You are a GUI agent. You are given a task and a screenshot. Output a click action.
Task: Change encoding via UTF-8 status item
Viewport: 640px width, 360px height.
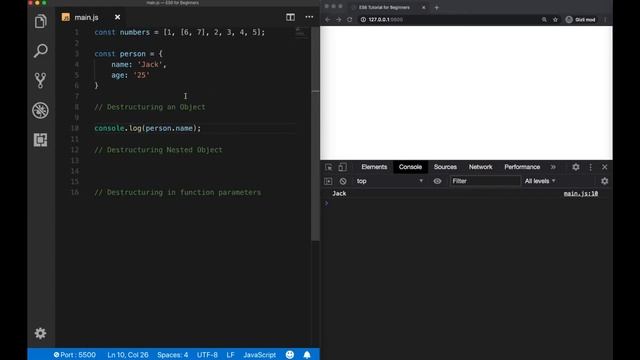[x=207, y=355]
